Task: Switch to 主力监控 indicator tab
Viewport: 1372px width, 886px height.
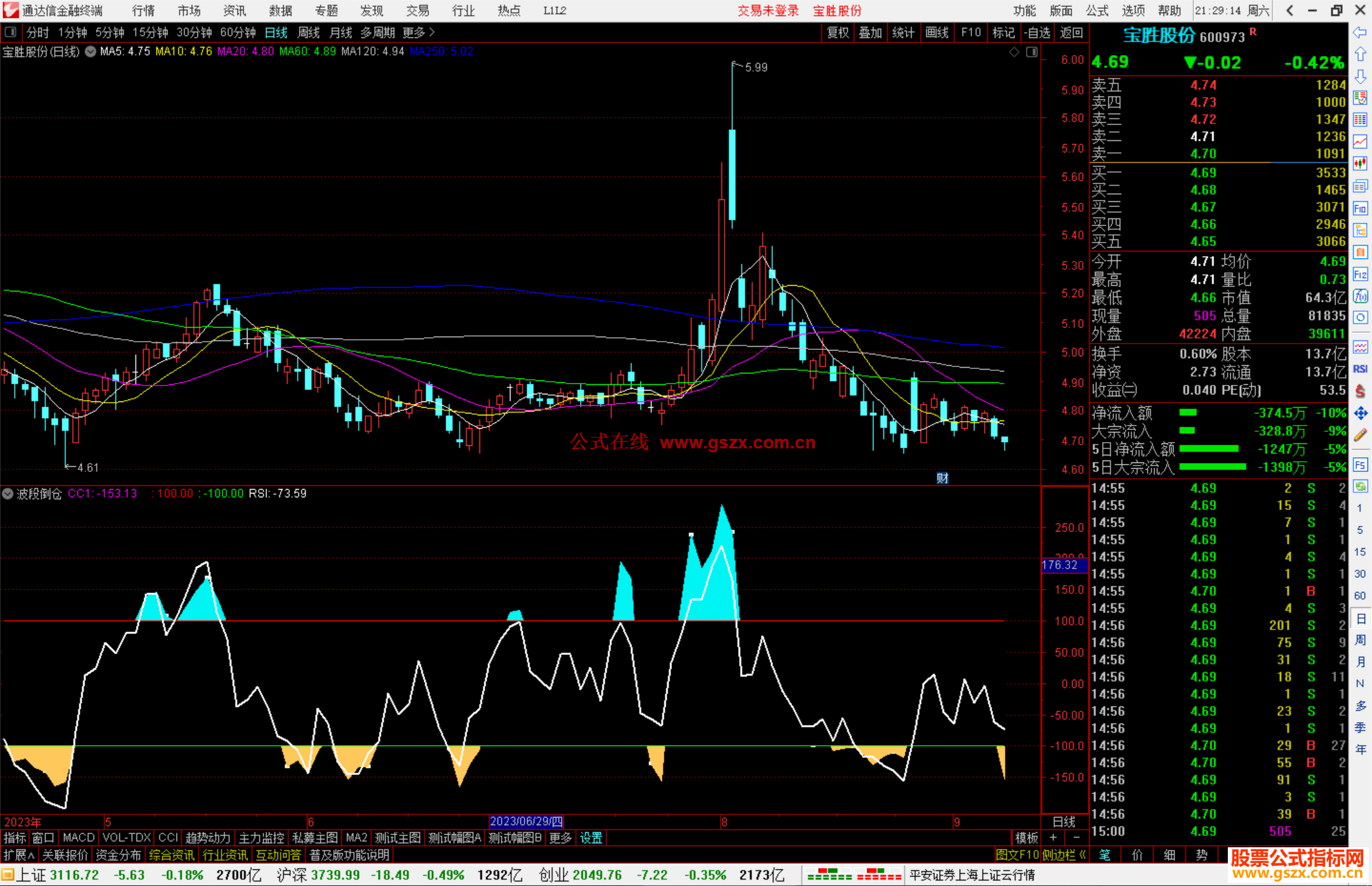Action: click(261, 838)
